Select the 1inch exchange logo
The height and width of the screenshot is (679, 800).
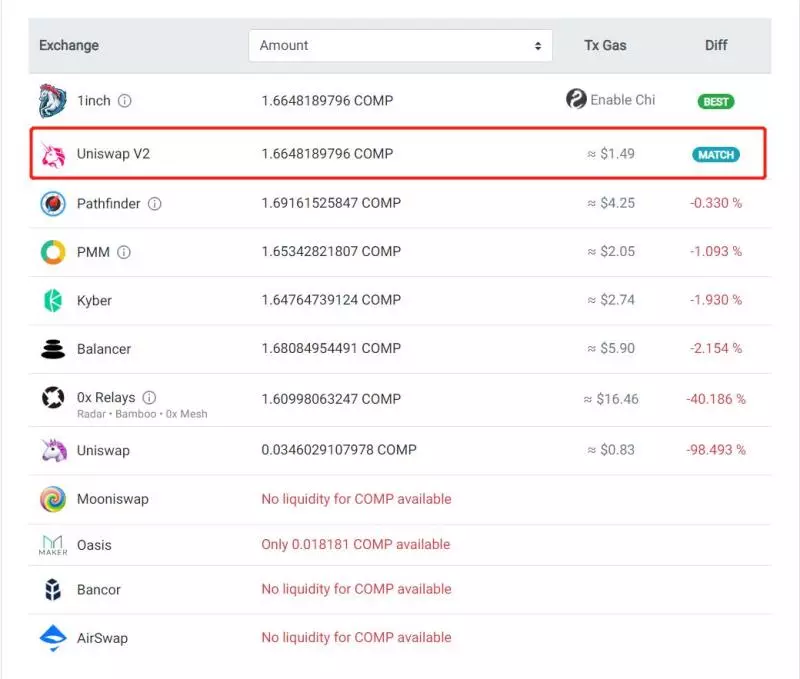[51, 100]
